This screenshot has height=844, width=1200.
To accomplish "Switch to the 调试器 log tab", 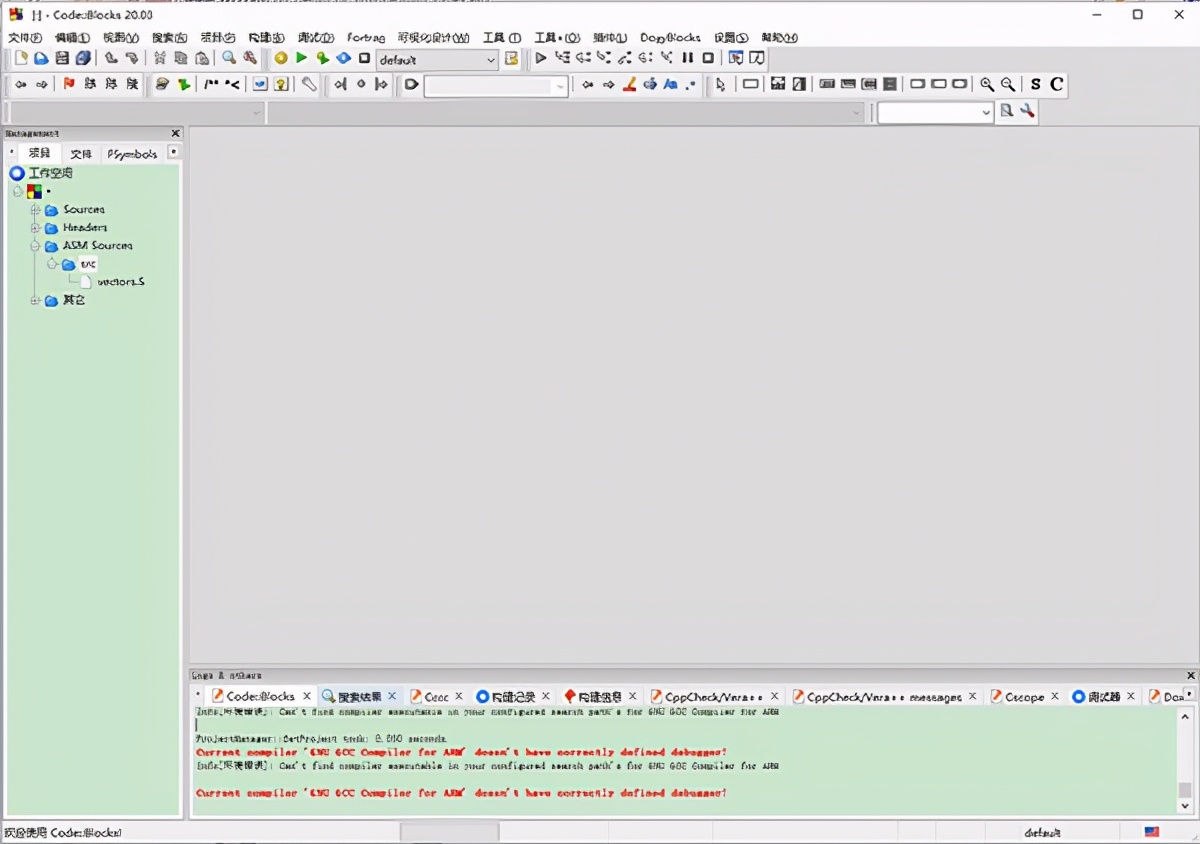I will point(1104,695).
